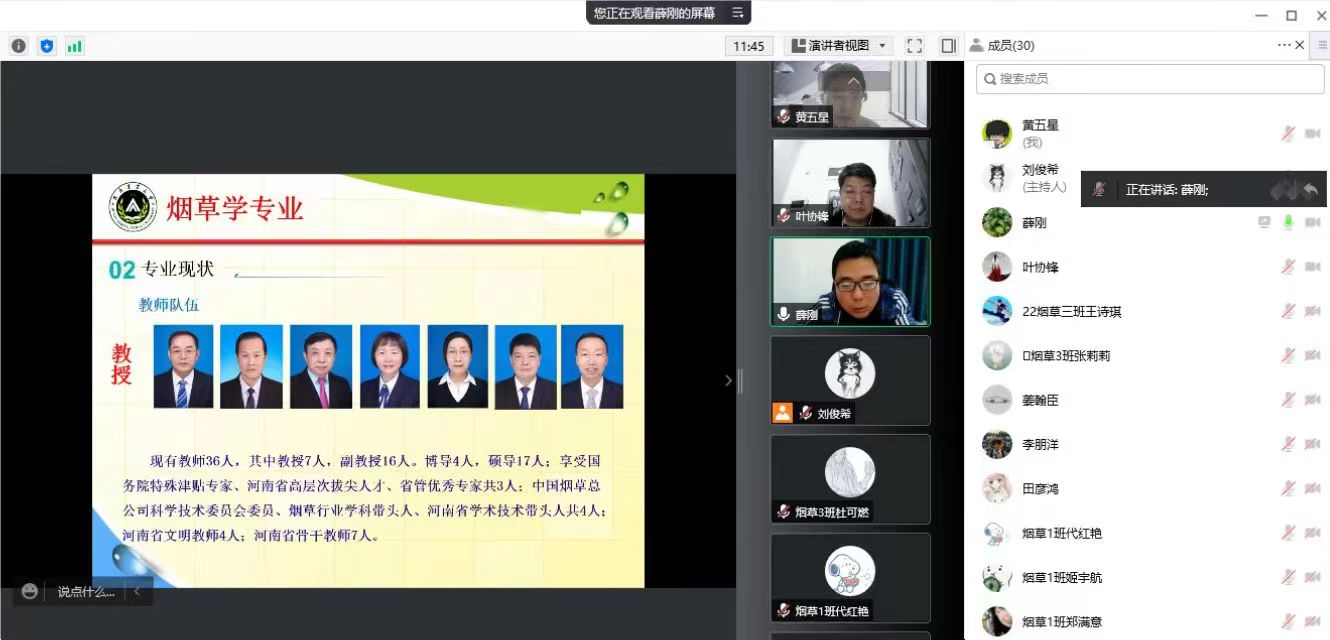Enter full screen mode
This screenshot has height=640, width=1330.
tap(913, 45)
